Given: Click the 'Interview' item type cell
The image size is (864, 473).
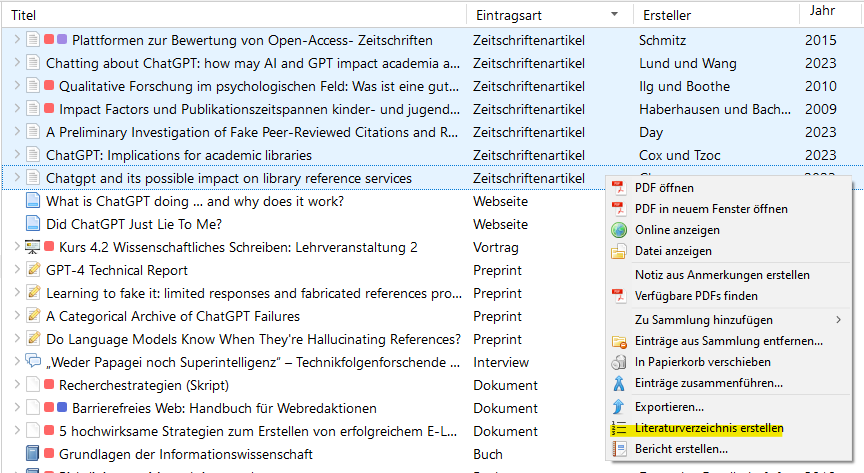Looking at the screenshot, I should coord(501,362).
